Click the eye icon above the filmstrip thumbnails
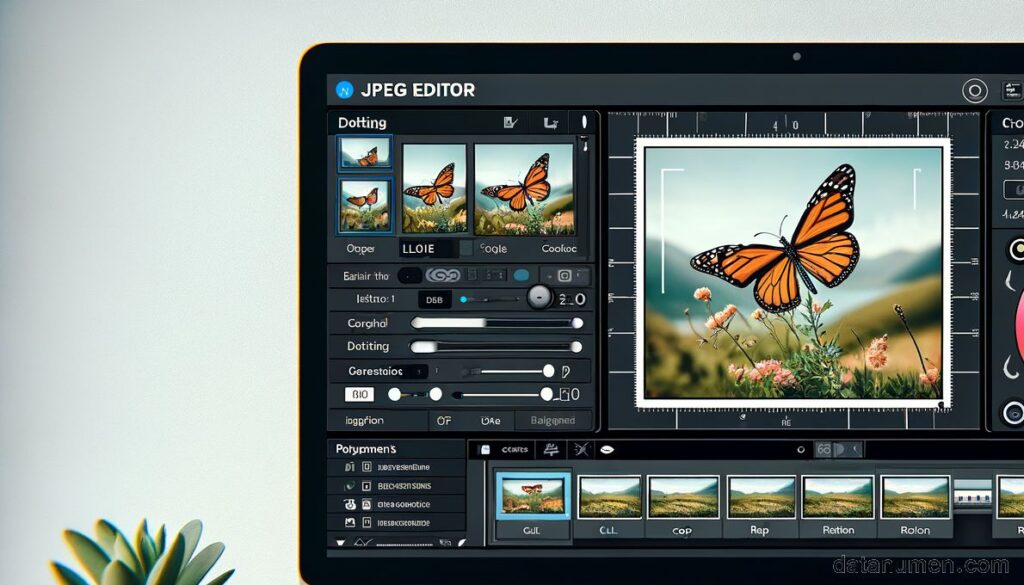Viewport: 1024px width, 585px height. point(607,449)
